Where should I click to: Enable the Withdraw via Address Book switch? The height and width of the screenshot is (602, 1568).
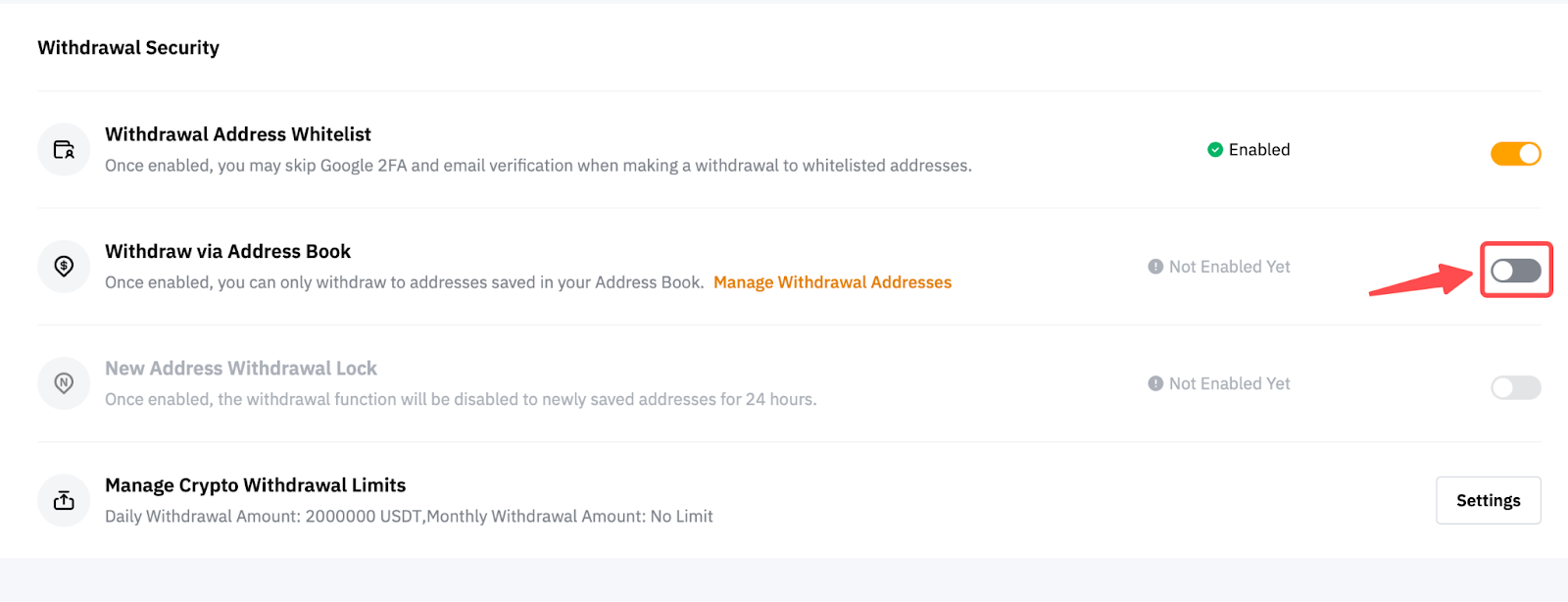[x=1515, y=271]
